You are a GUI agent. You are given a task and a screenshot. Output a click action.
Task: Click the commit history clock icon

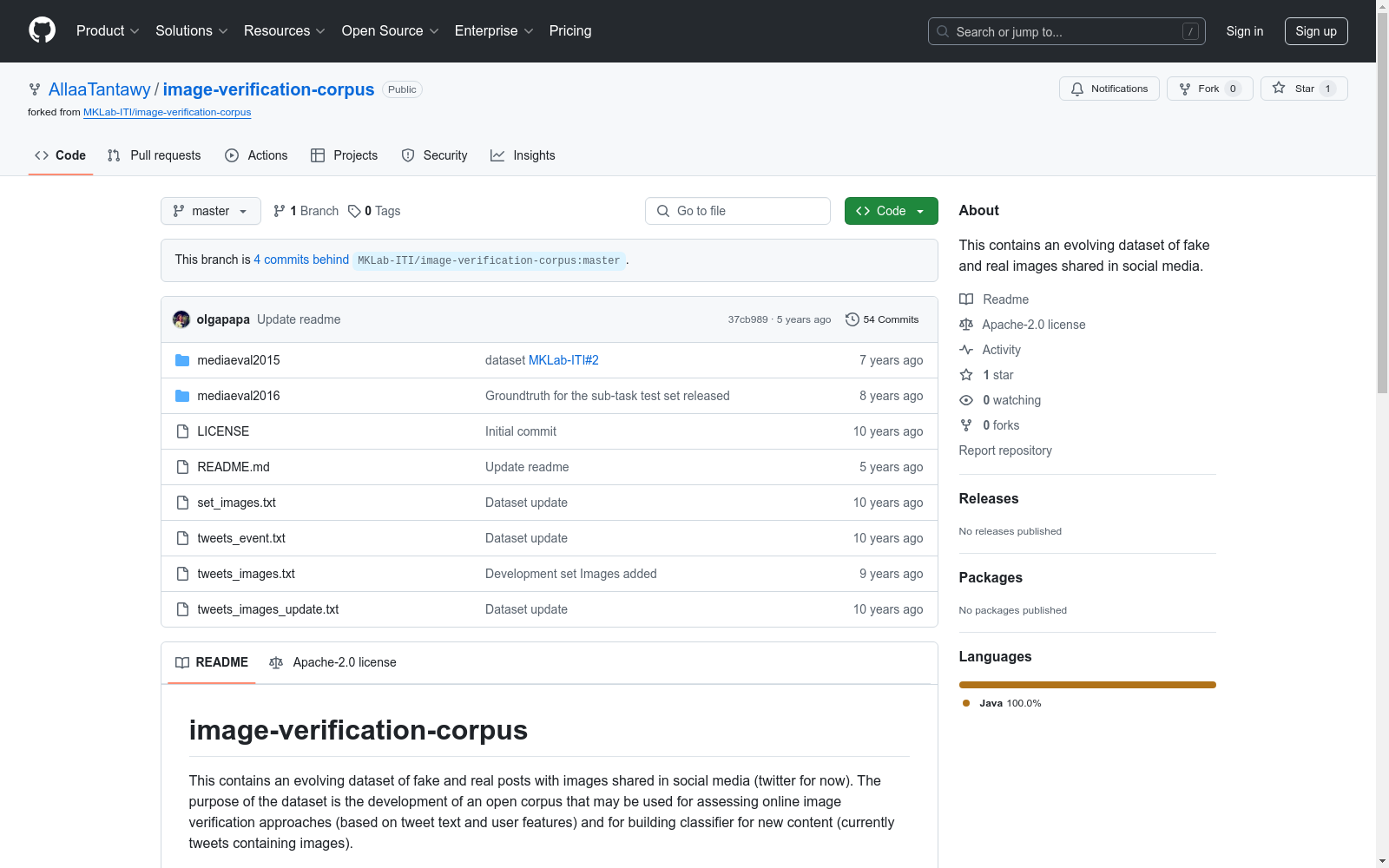[x=852, y=319]
